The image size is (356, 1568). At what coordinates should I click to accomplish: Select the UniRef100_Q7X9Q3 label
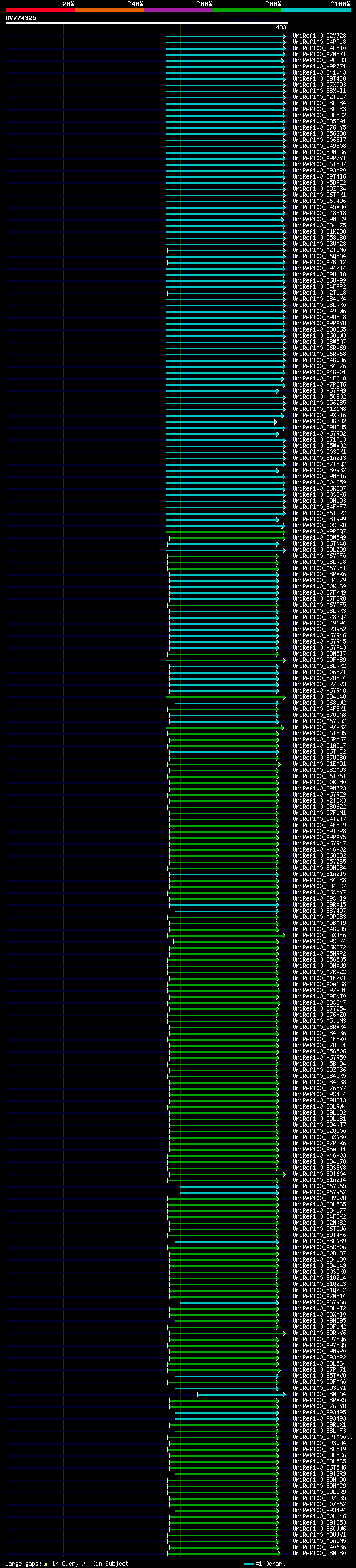click(319, 85)
